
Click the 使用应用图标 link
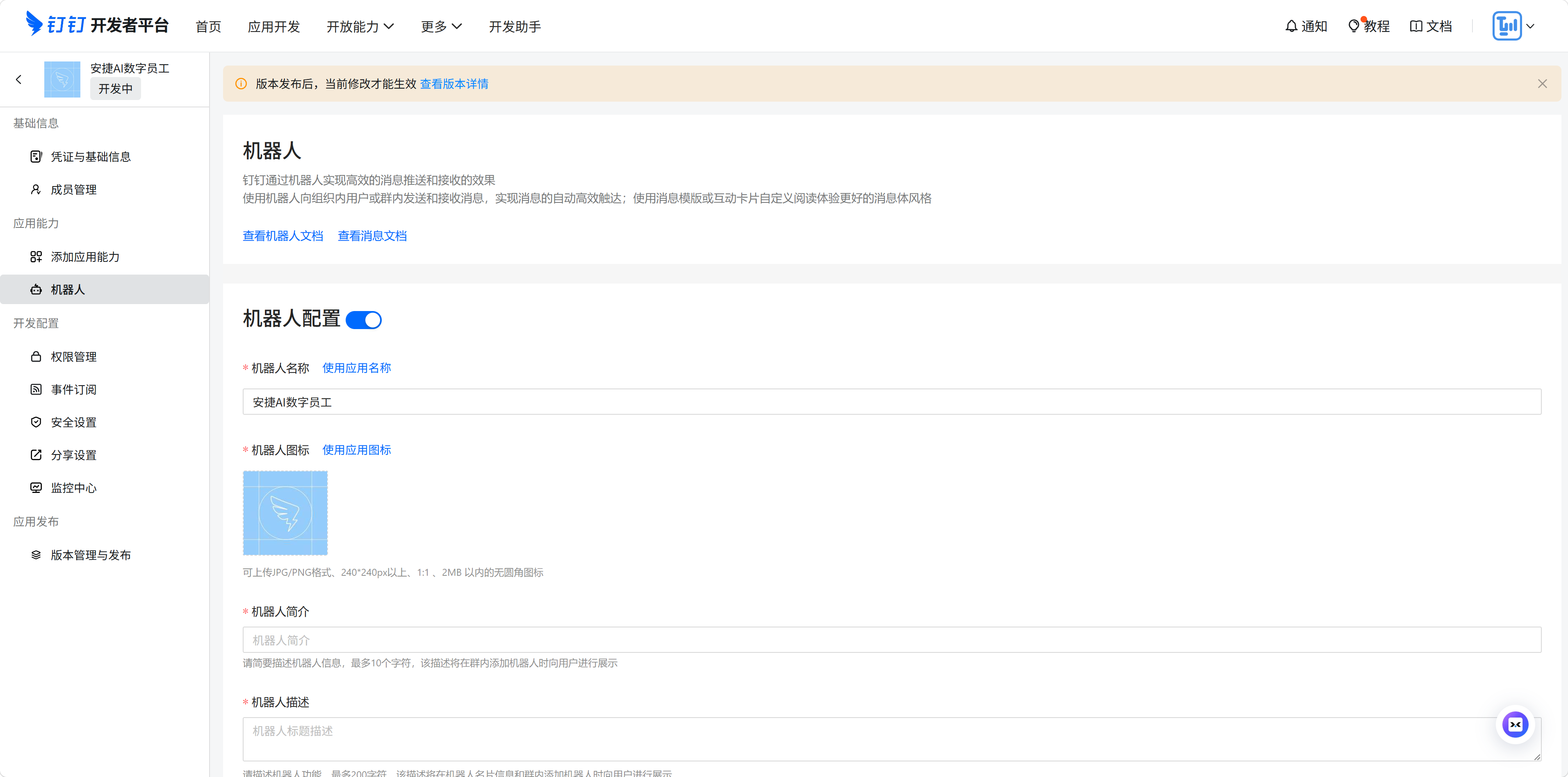(357, 450)
